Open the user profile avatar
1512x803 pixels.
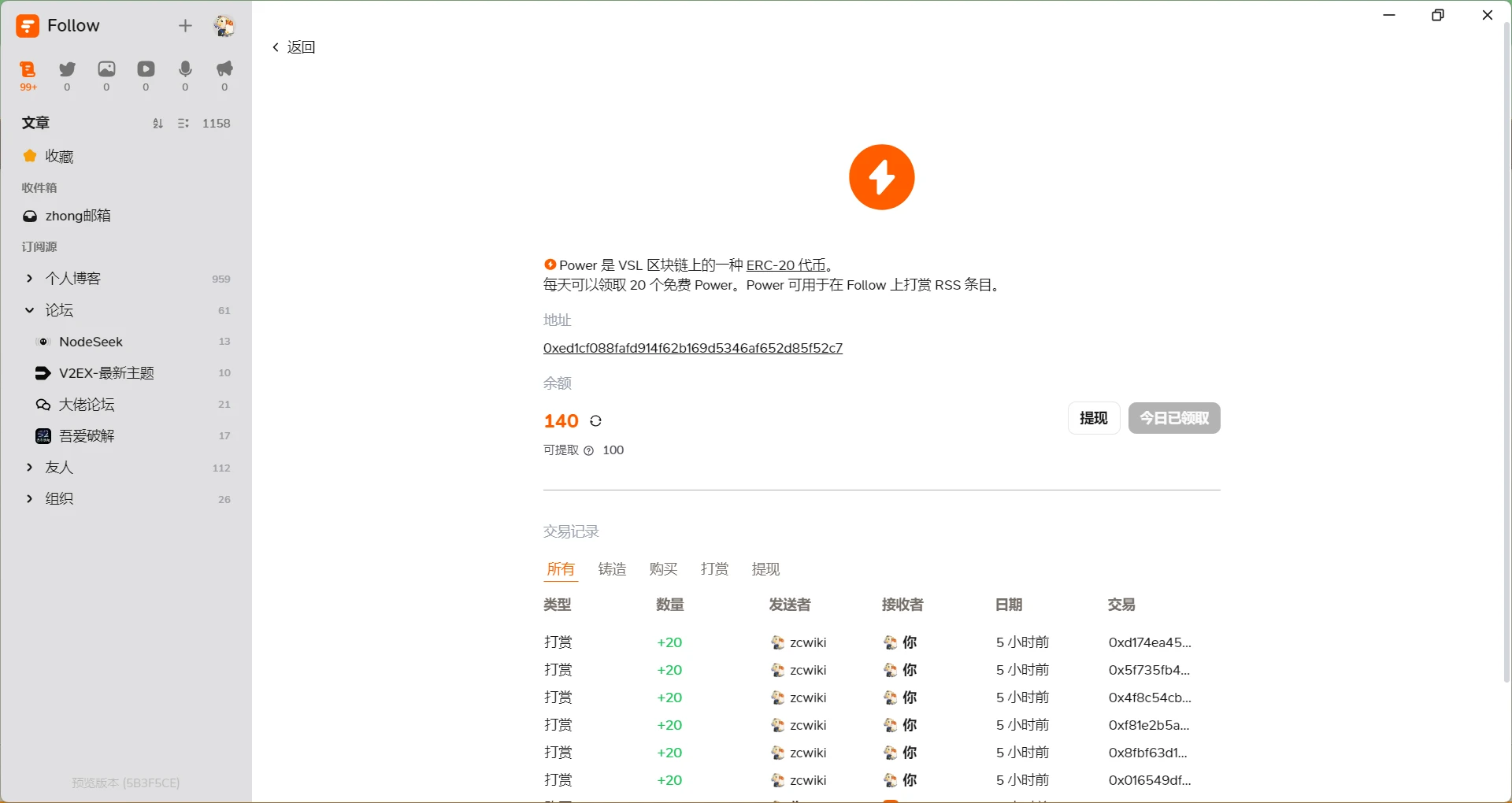pos(224,26)
